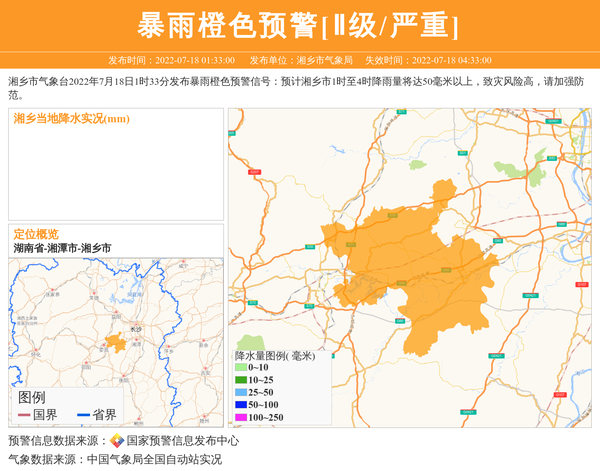600x471 pixels.
Task: Click the 暴雨橙色预警 title banner
Action: (x=299, y=25)
